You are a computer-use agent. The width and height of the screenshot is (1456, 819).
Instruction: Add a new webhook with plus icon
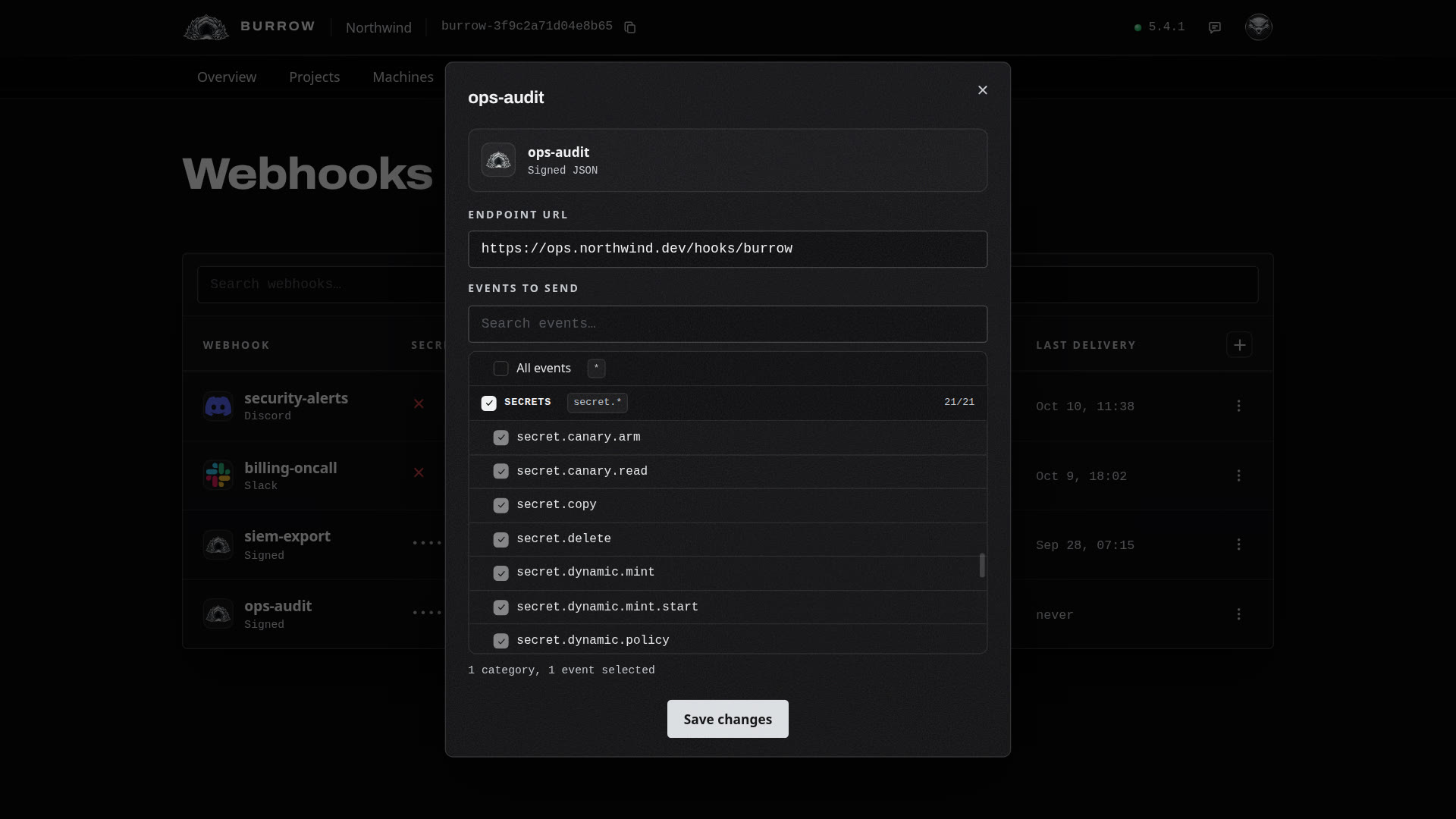click(x=1239, y=345)
